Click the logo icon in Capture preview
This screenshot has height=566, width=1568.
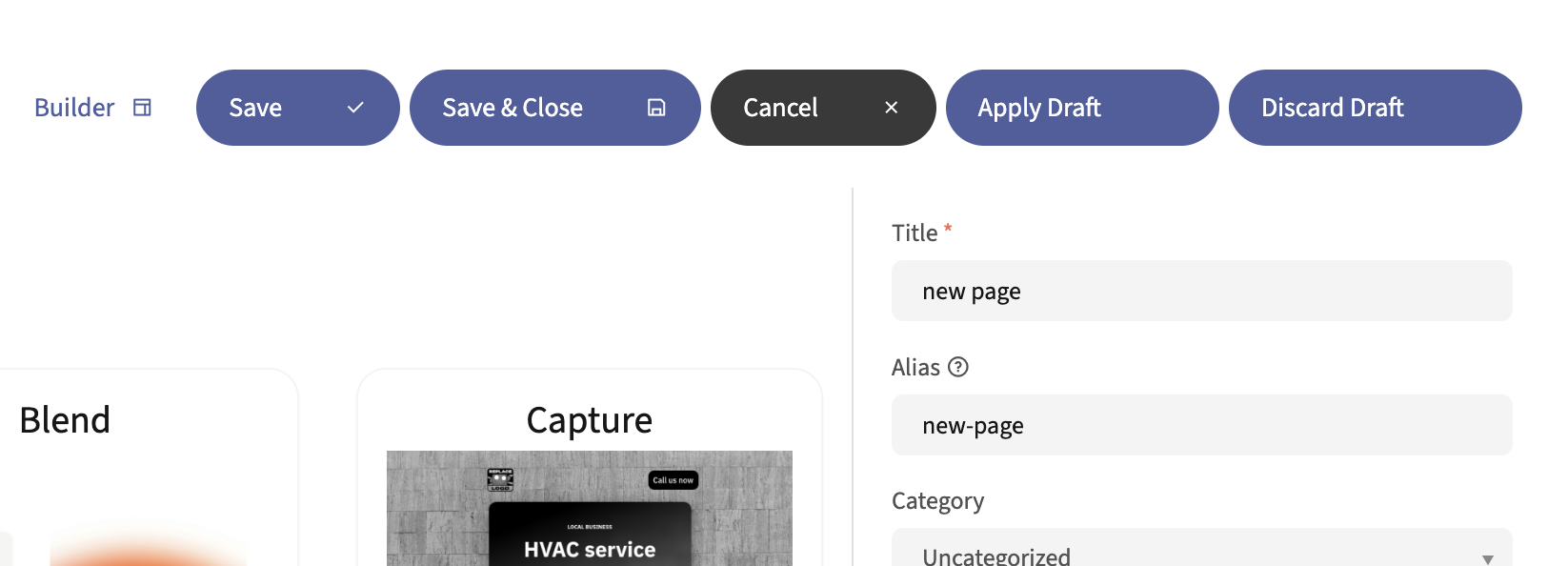click(500, 479)
